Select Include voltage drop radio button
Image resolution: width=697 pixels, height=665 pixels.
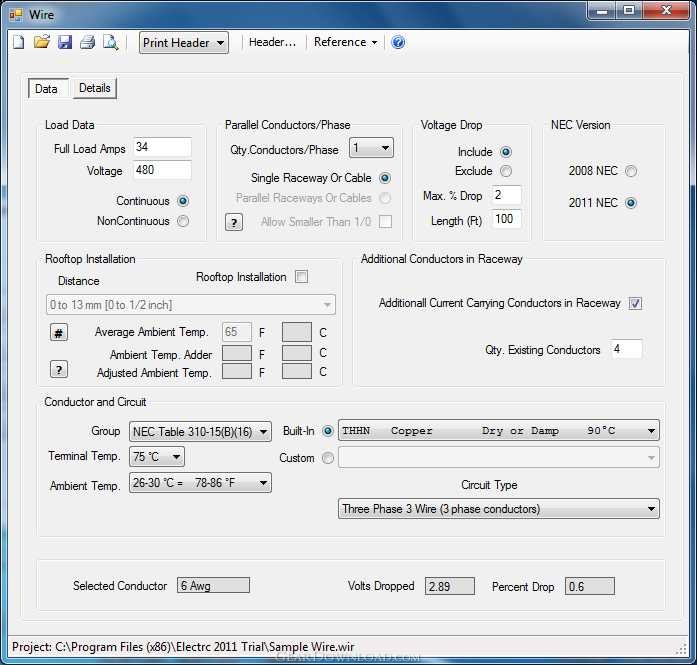[505, 152]
